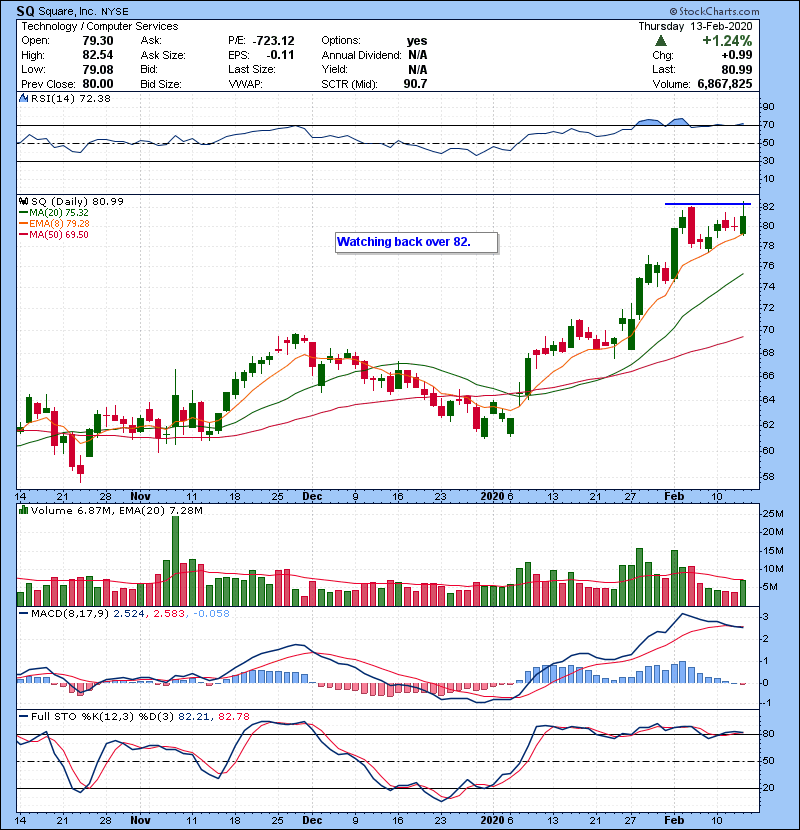Click the P/E value -723.12
800x830 pixels.
point(274,41)
